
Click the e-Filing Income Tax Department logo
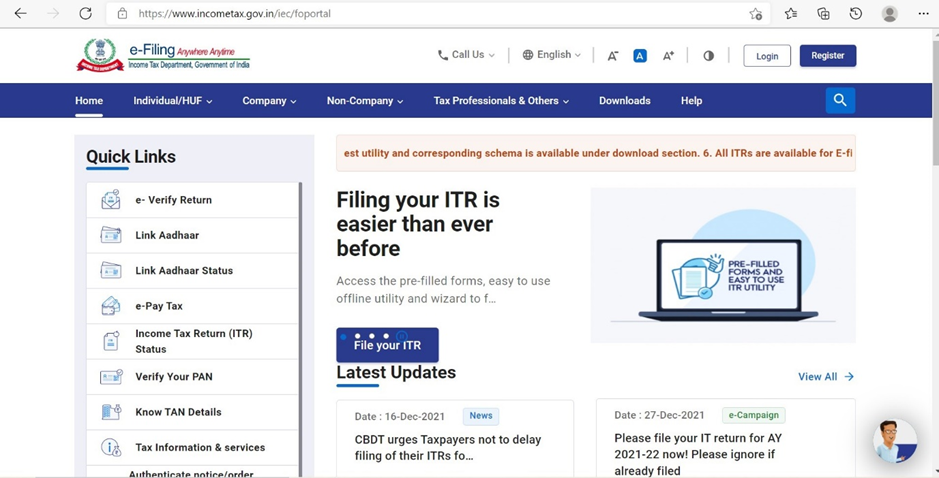163,55
